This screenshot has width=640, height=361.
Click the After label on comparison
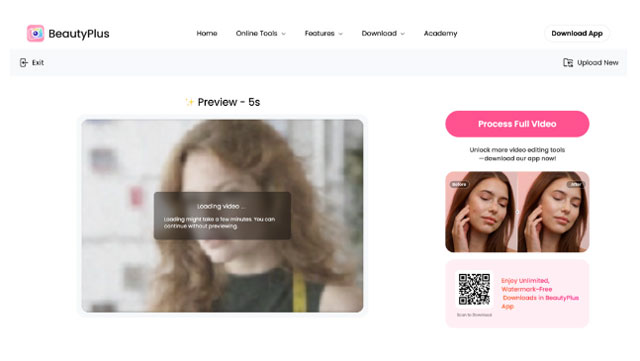576,185
